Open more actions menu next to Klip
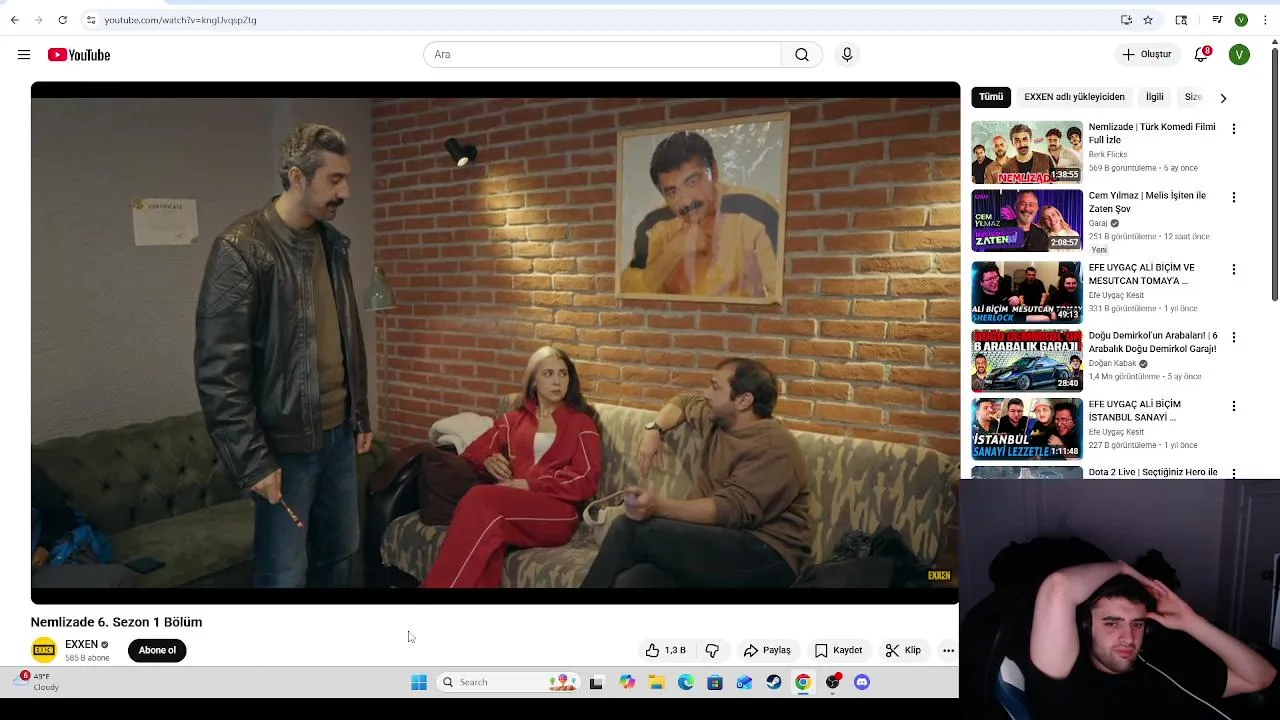Screen dimensions: 1280x720 pos(948,650)
